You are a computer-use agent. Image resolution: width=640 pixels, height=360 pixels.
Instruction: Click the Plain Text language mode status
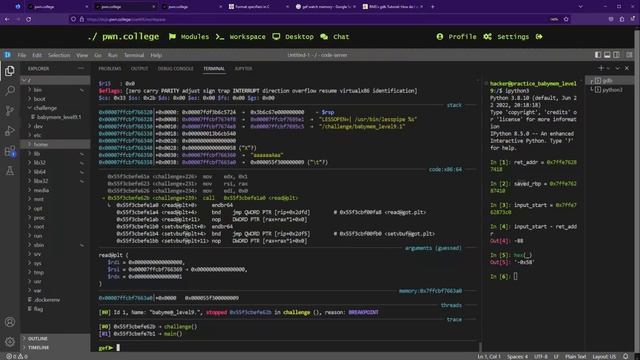pyautogui.click(x=576, y=356)
